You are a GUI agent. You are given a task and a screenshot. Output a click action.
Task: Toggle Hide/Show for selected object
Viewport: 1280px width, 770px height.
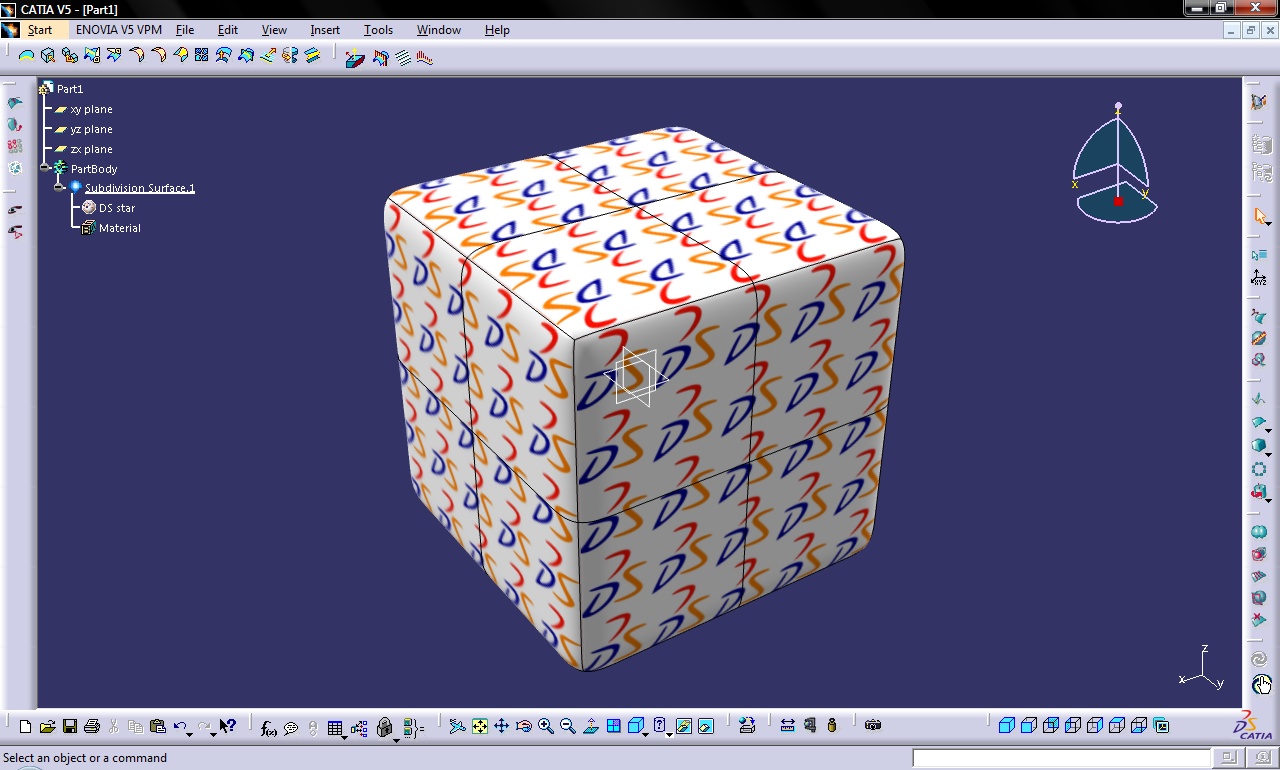tap(684, 726)
